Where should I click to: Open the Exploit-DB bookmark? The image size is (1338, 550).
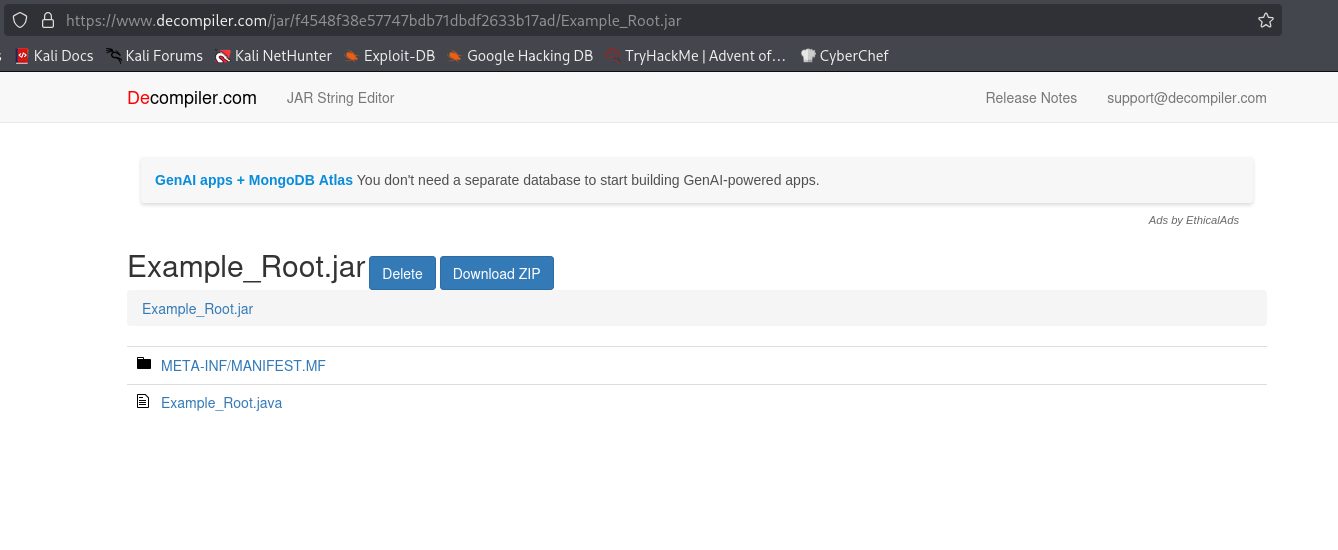pyautogui.click(x=390, y=56)
